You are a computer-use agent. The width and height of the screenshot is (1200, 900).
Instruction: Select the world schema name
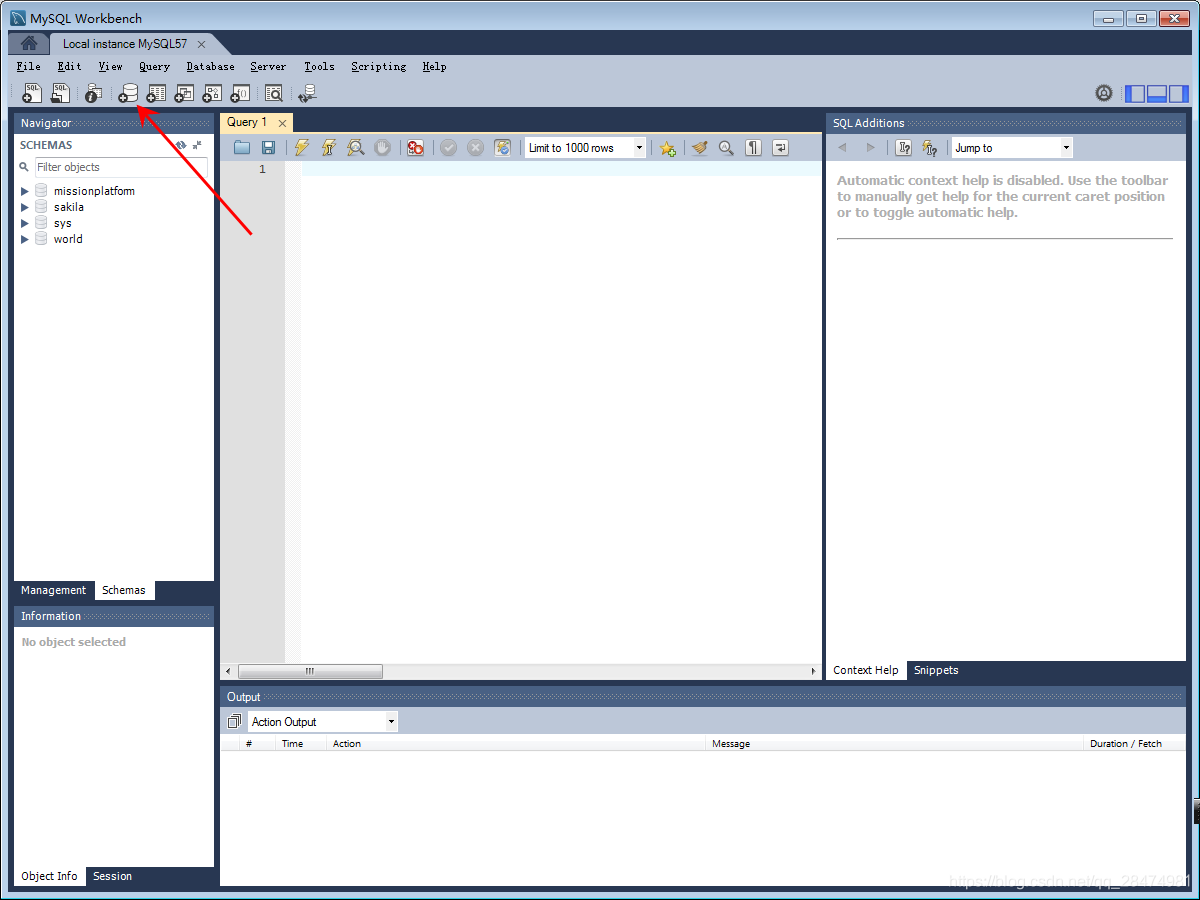click(x=68, y=239)
